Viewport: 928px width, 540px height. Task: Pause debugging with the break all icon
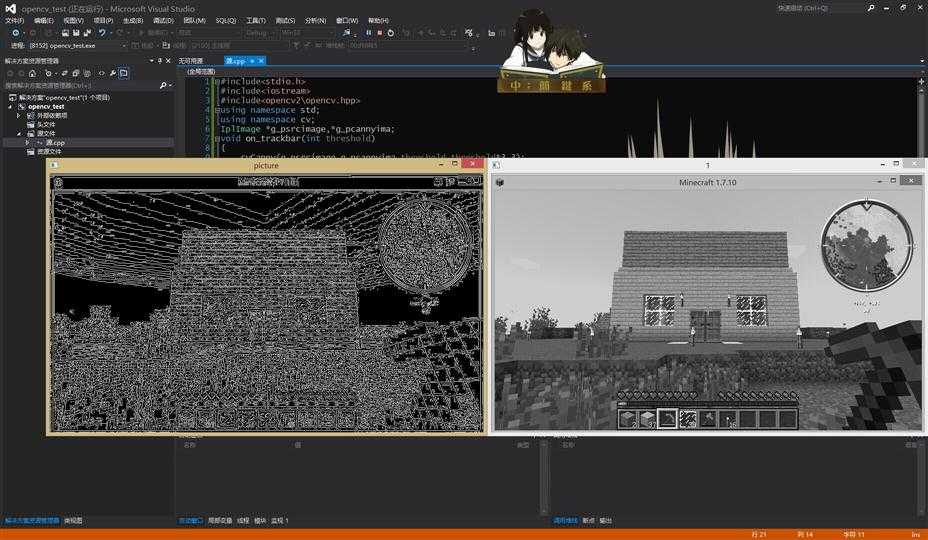(369, 33)
